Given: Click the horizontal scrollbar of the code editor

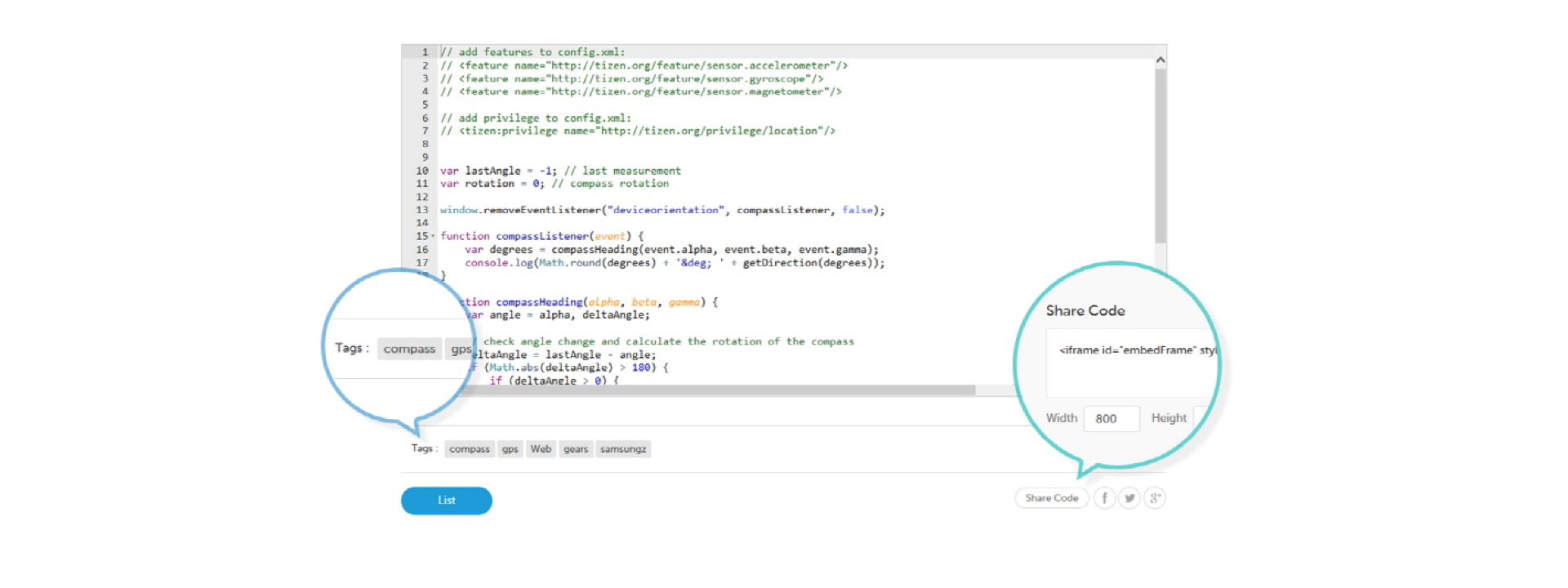Looking at the screenshot, I should (x=719, y=390).
